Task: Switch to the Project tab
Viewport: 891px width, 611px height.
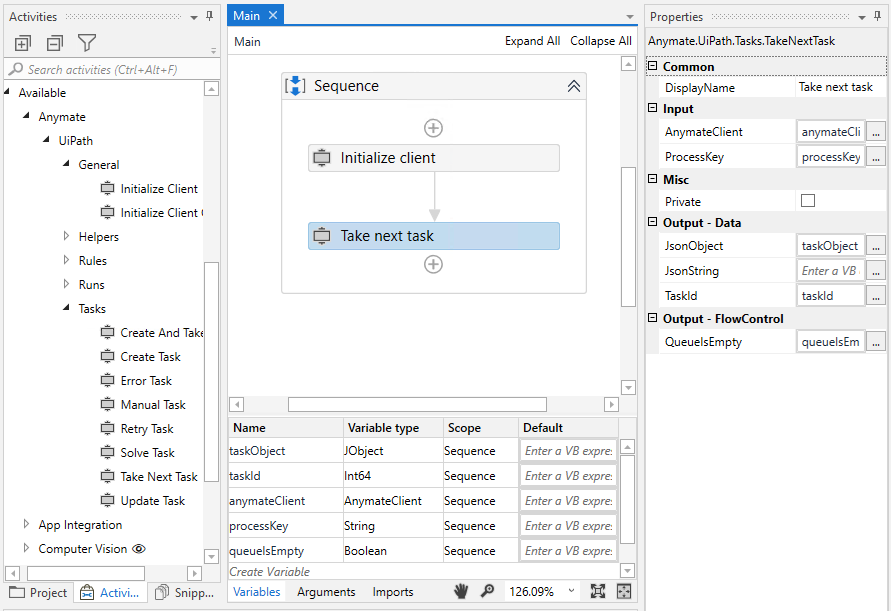Action: point(39,593)
